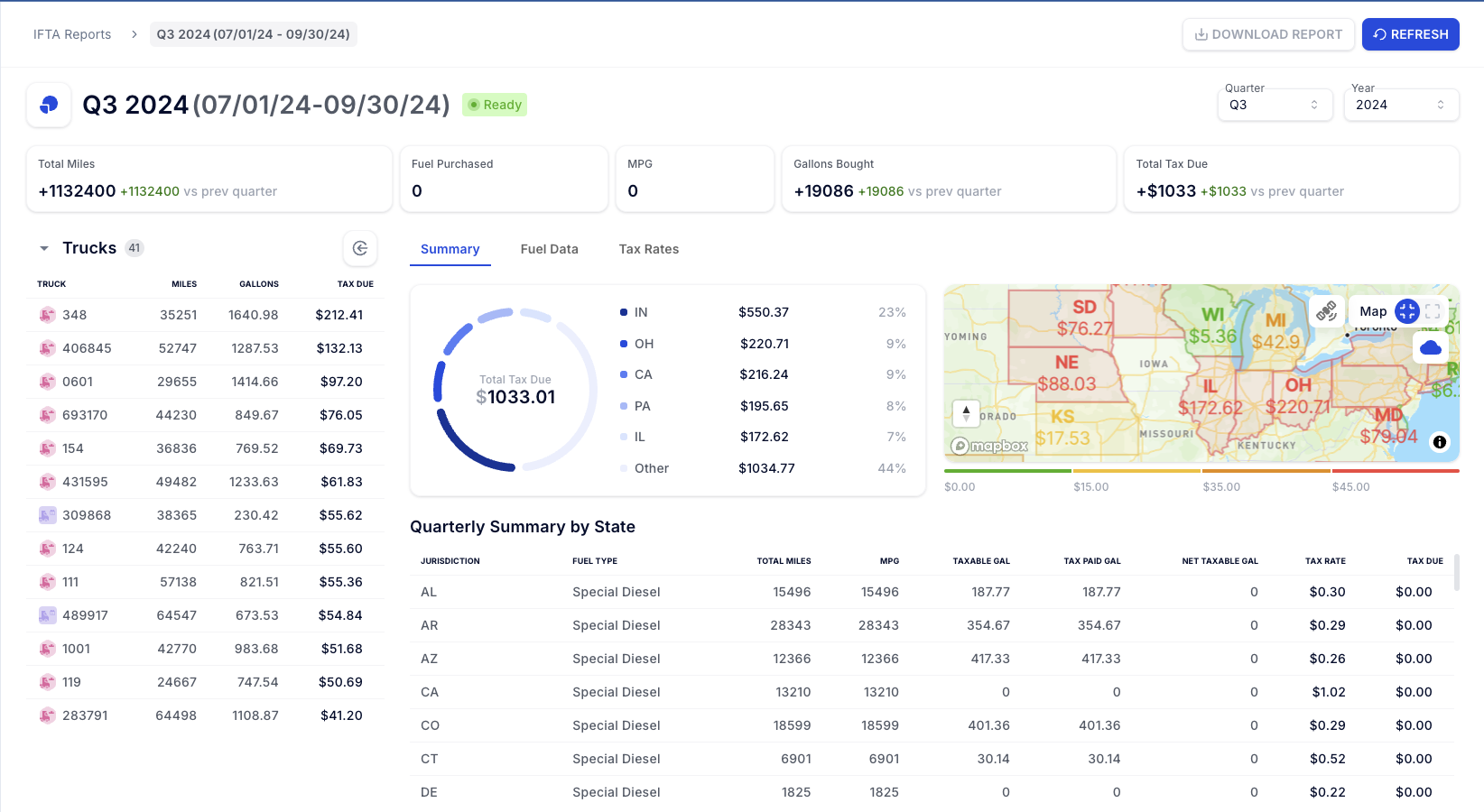Select the compact map size toggle
The image size is (1484, 812).
(1406, 311)
